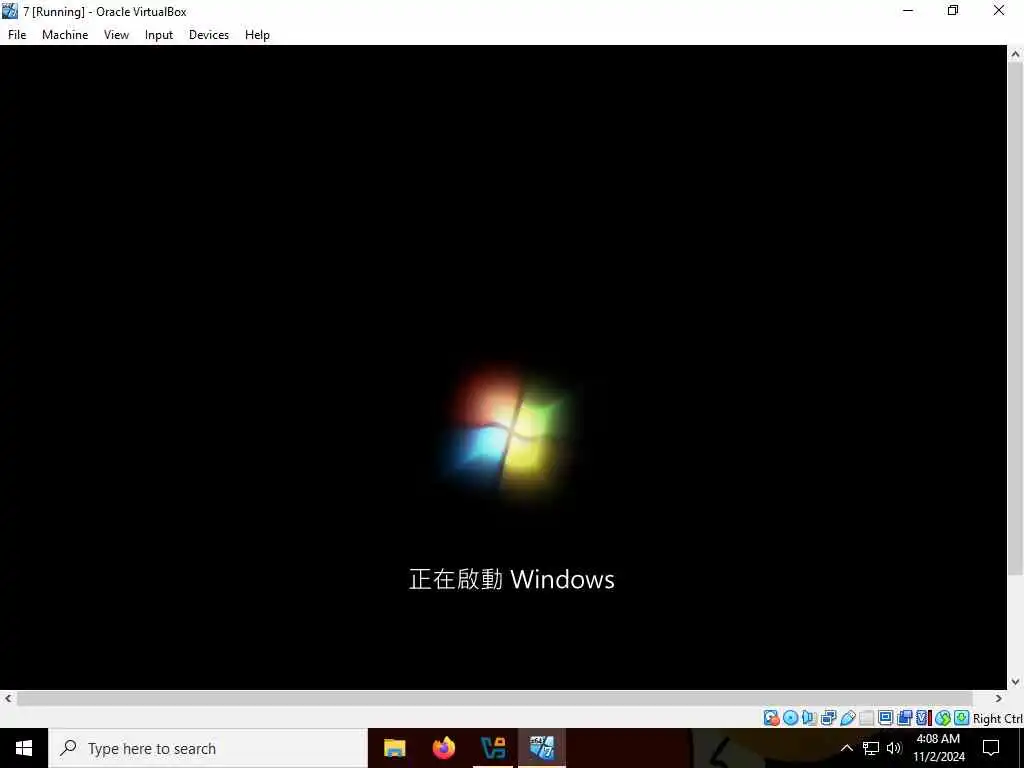
Task: Click the CPU virtualization status icon
Action: click(x=924, y=718)
